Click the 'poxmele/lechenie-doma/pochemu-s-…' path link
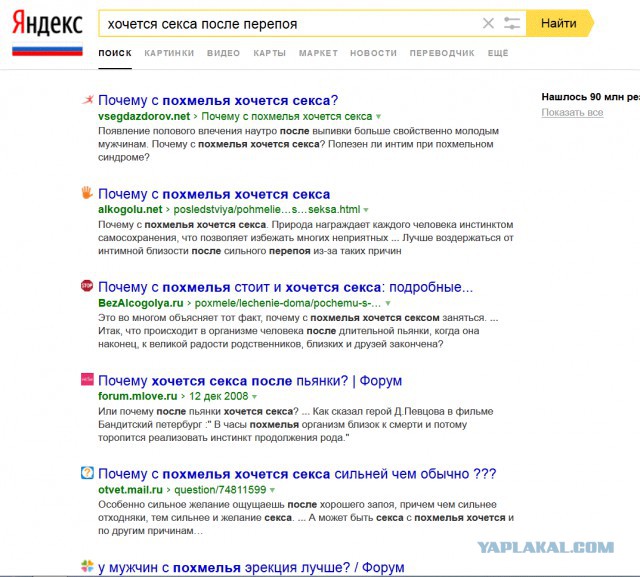 [x=287, y=303]
